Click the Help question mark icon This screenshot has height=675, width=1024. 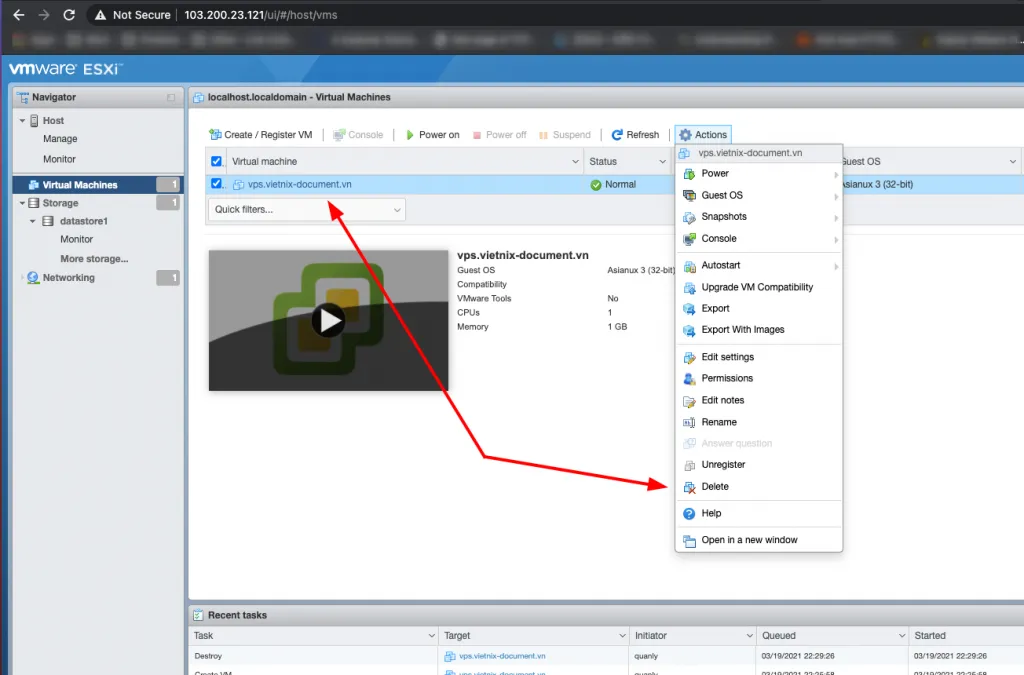[x=689, y=514]
